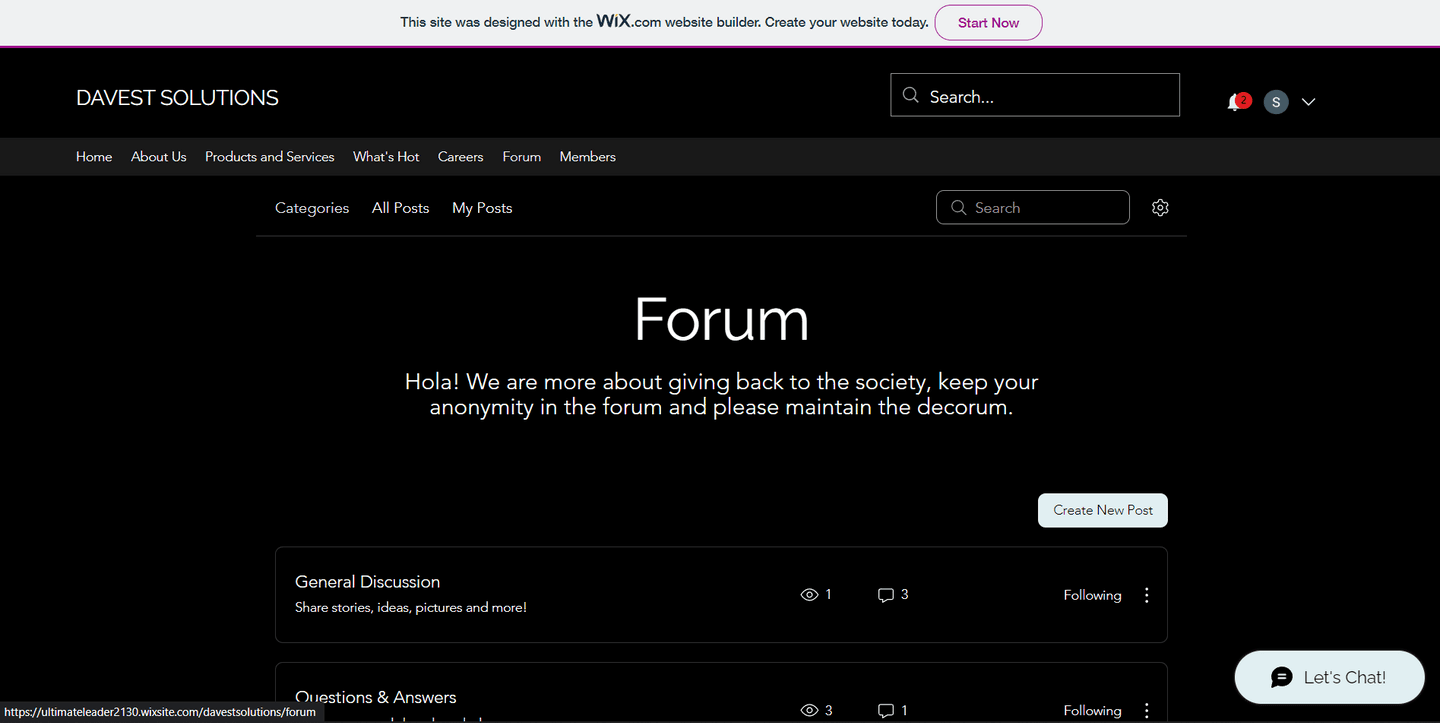This screenshot has width=1440, height=723.
Task: Focus the forum Search field
Action: coord(1033,207)
